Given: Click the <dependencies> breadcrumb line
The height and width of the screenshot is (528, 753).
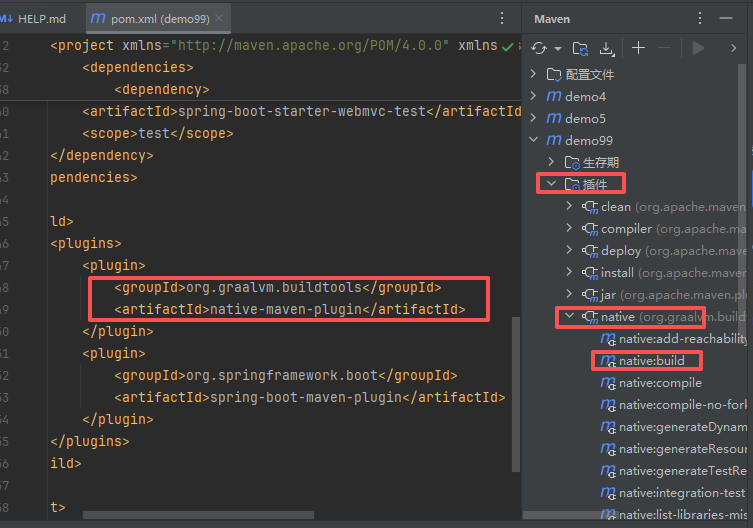Looking at the screenshot, I should tap(138, 67).
